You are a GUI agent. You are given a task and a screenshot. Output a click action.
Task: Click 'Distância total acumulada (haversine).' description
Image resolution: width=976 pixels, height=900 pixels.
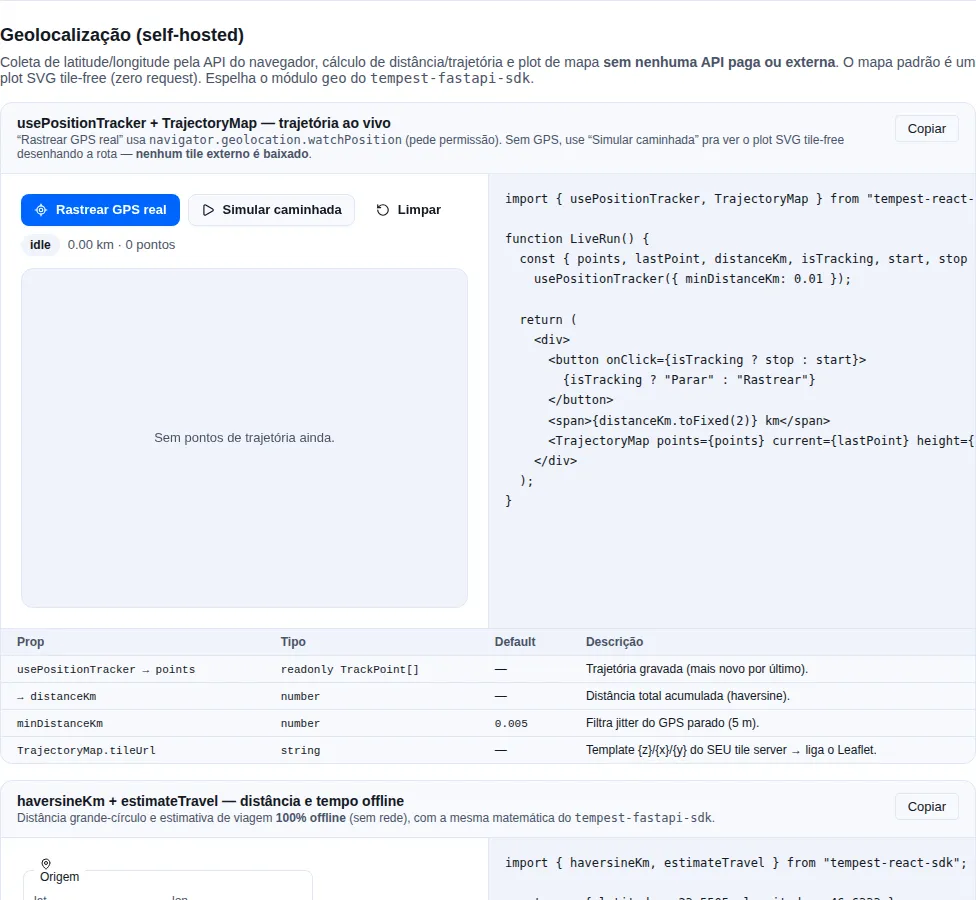687,696
